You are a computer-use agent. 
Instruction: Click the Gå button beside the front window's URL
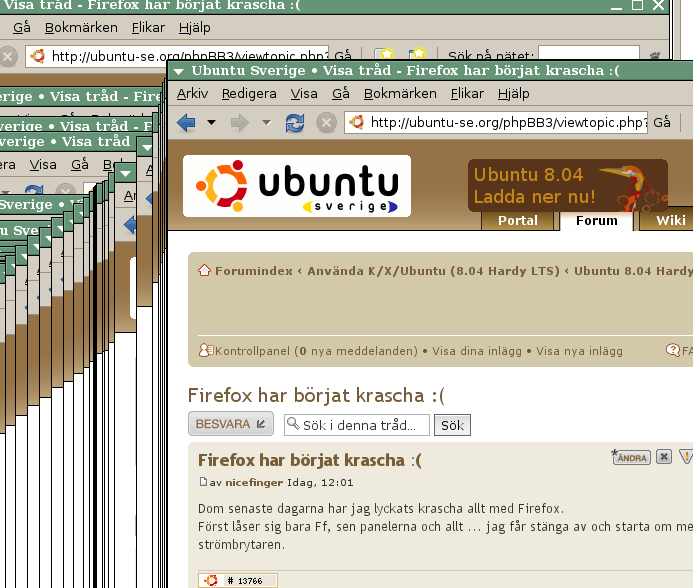[662, 122]
